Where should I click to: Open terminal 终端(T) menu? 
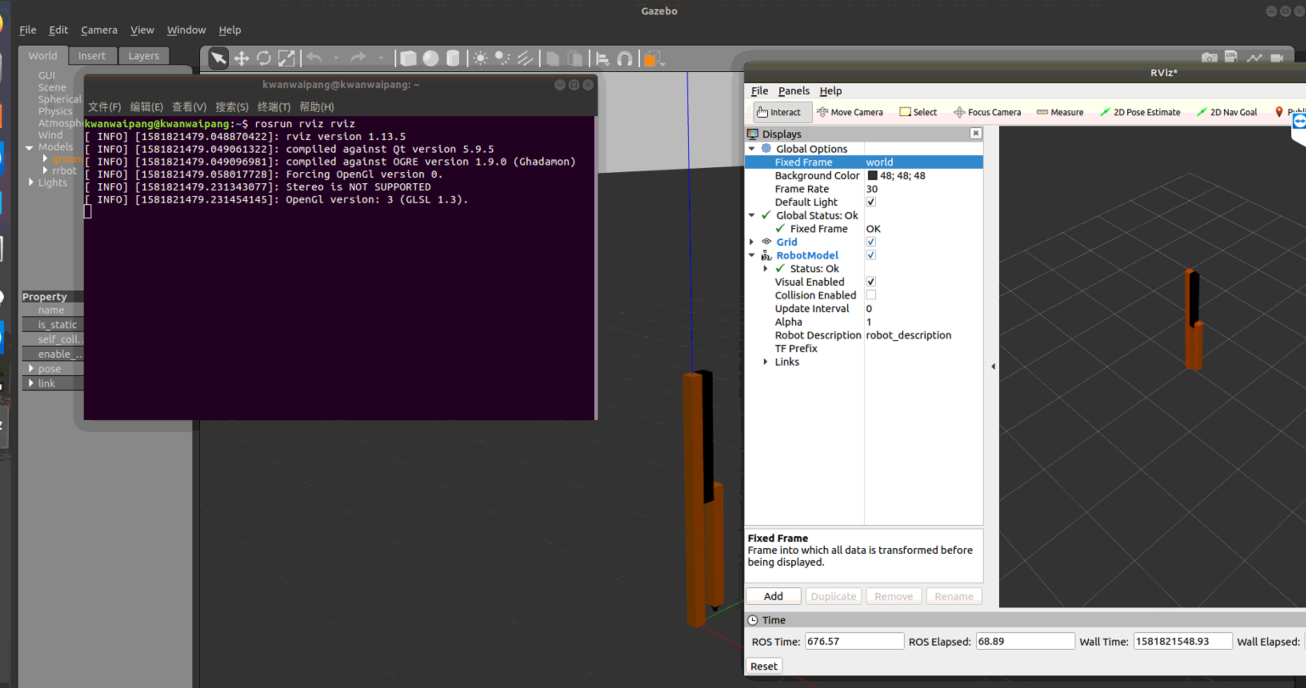[x=274, y=107]
